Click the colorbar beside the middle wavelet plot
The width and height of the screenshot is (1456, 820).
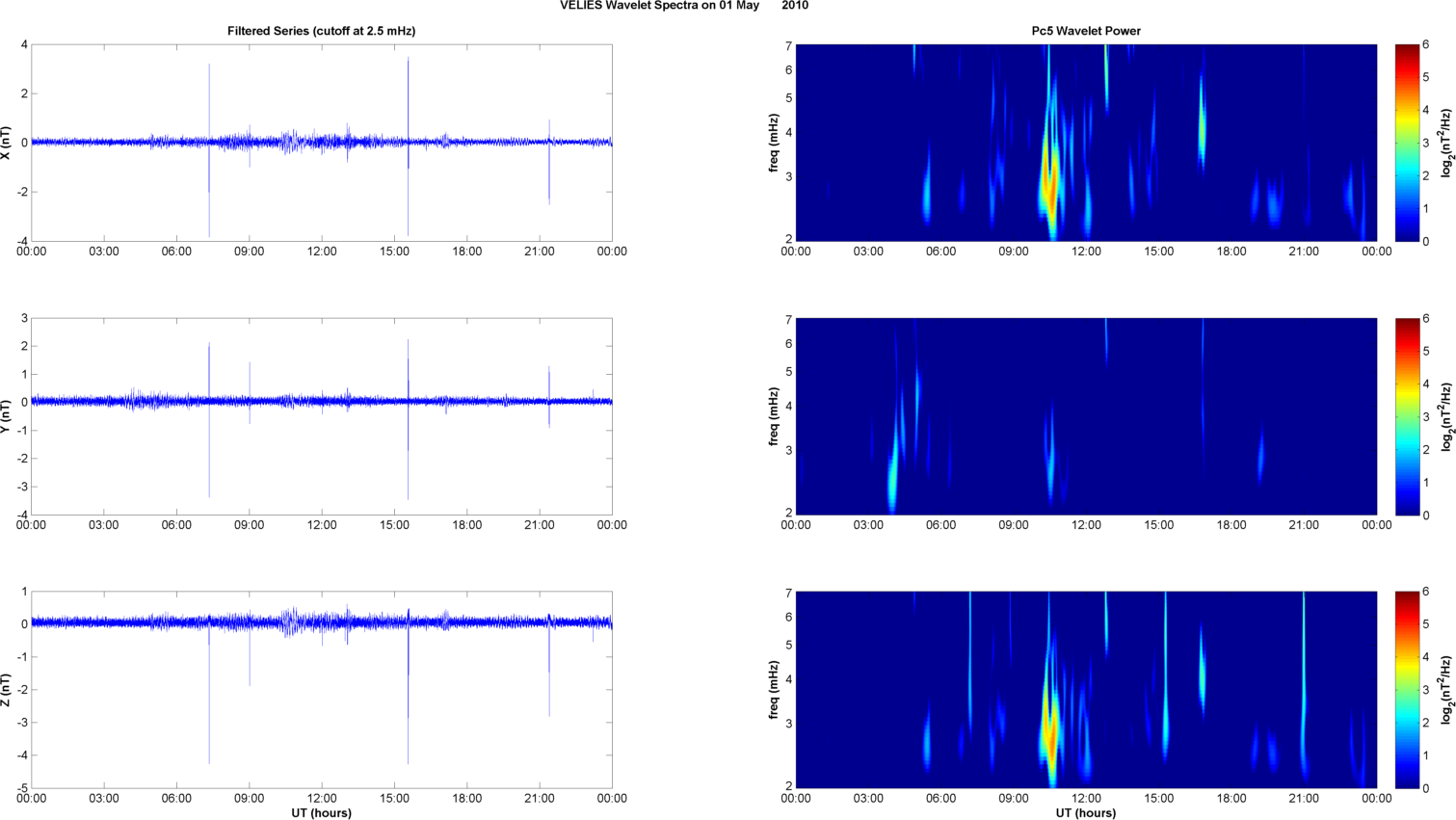tap(1407, 416)
